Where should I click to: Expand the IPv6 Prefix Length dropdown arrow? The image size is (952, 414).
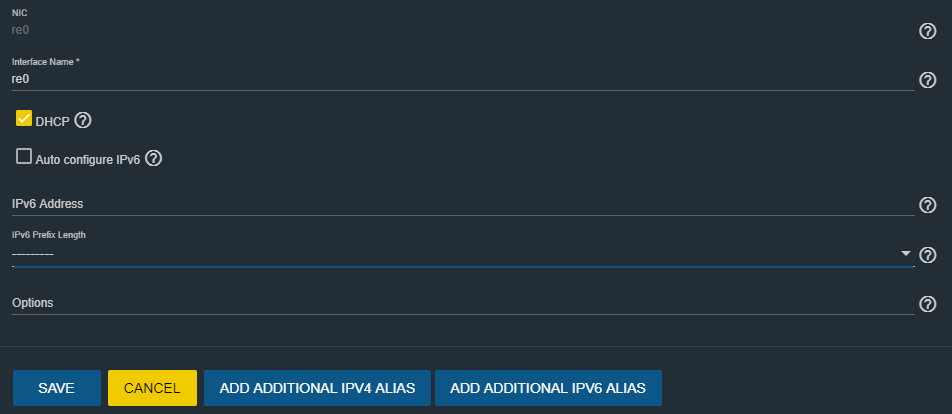click(906, 253)
